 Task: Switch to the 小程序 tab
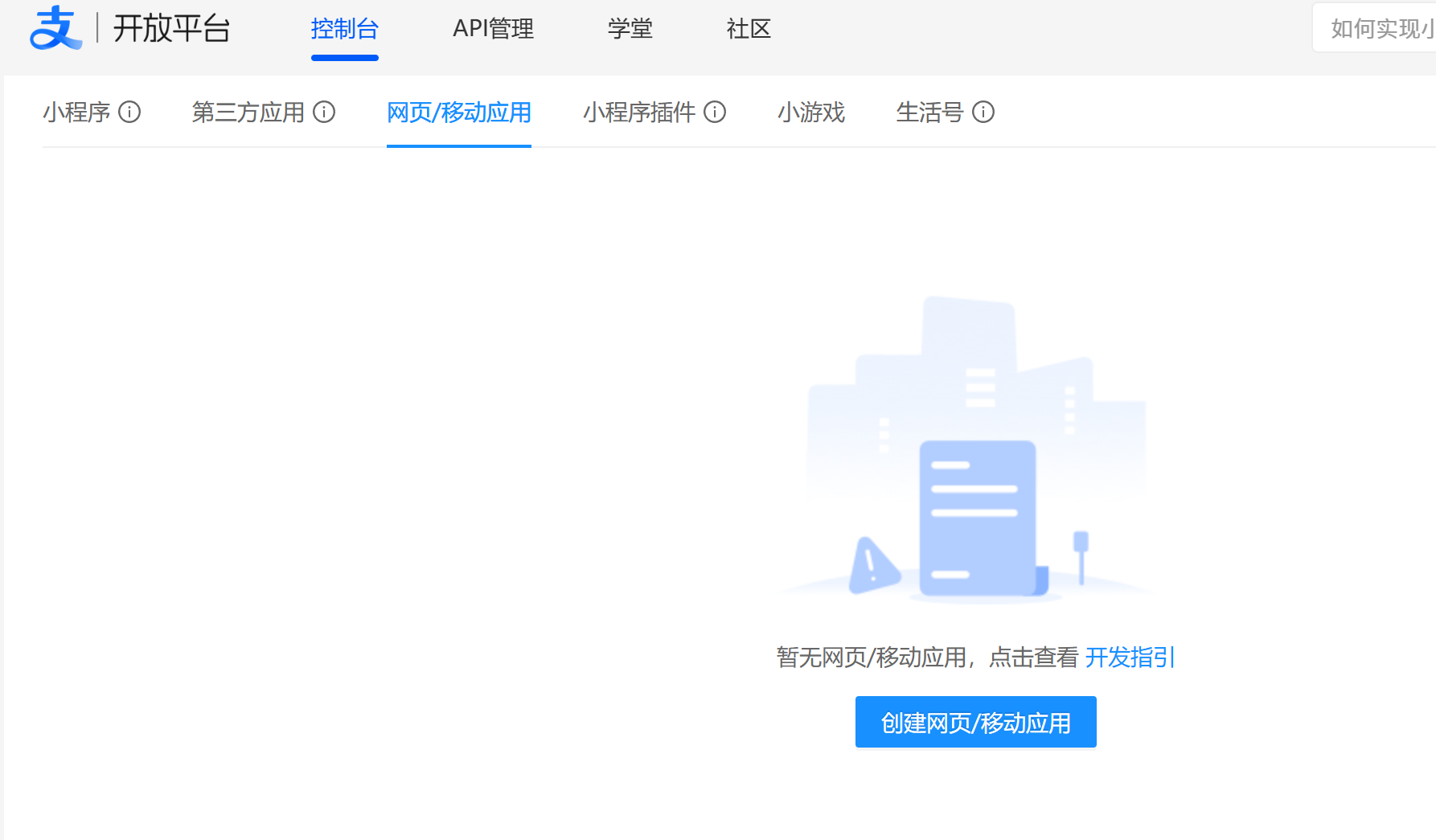76,112
